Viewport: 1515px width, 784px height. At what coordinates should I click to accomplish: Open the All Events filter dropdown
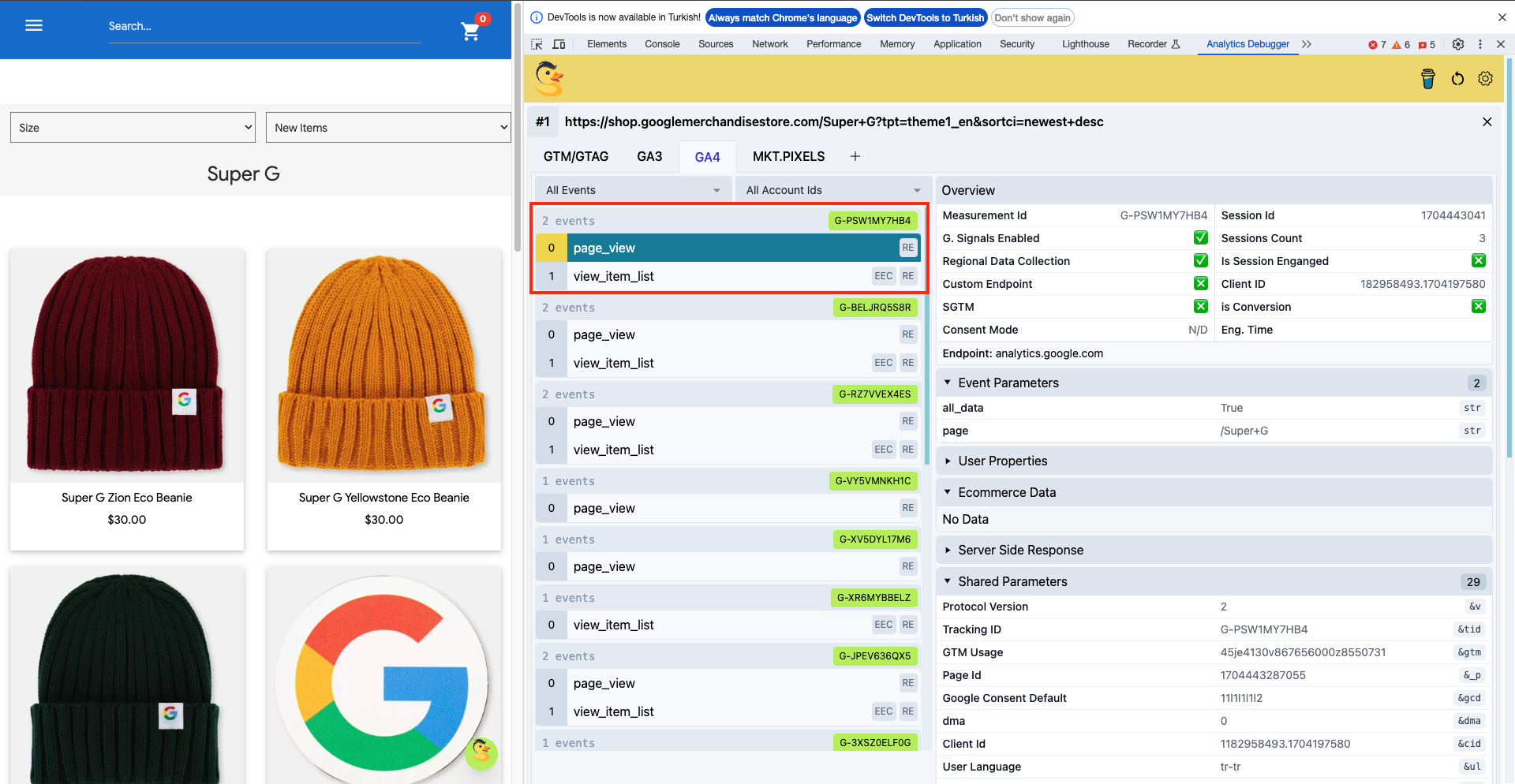coord(633,190)
